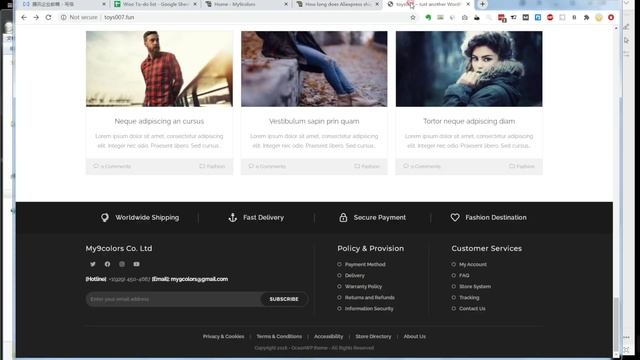Viewport: 640px width, 360px height.
Task: Open post thumbnail of person in jeans
Action: [314, 69]
